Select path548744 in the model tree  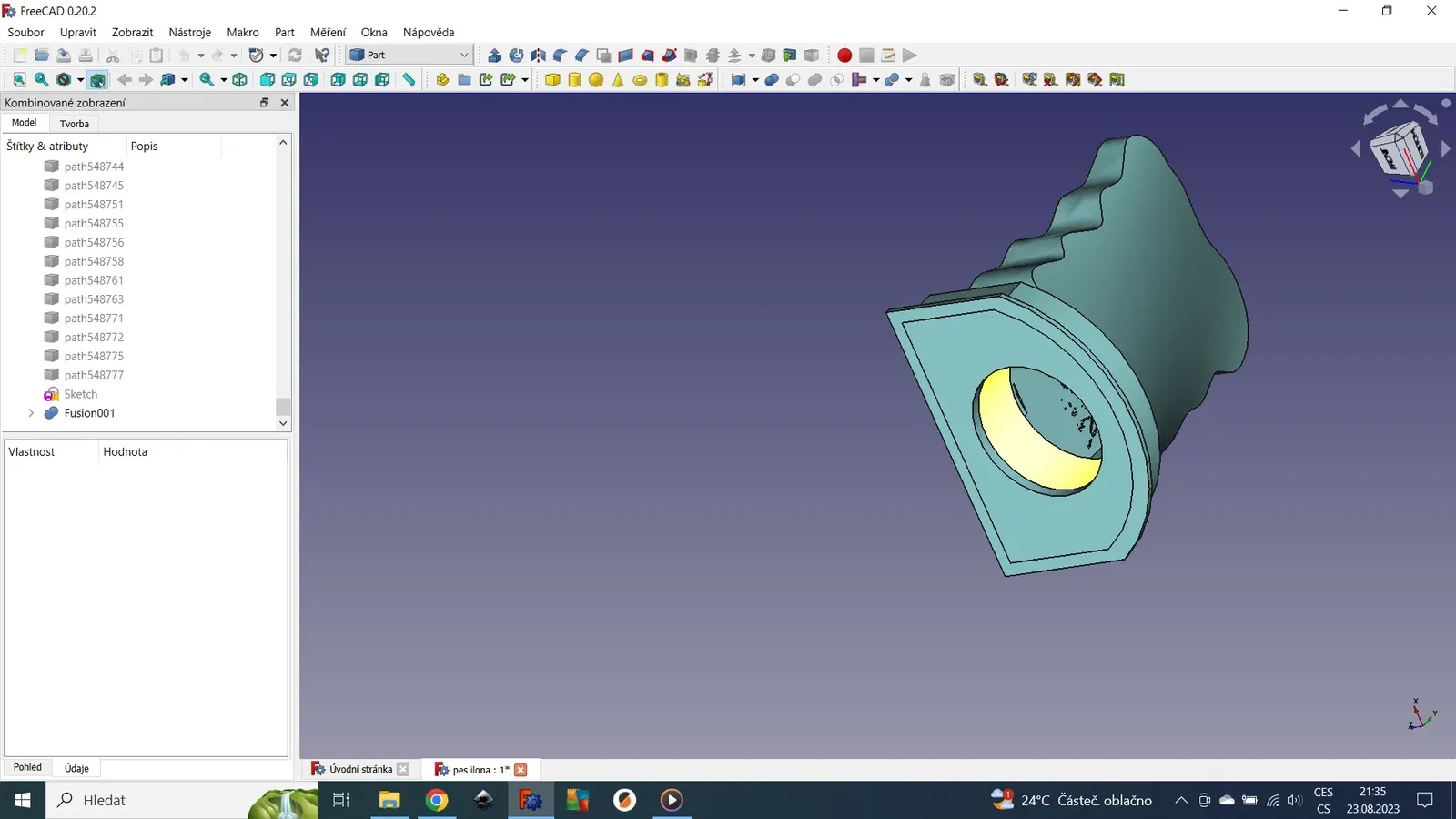[94, 167]
